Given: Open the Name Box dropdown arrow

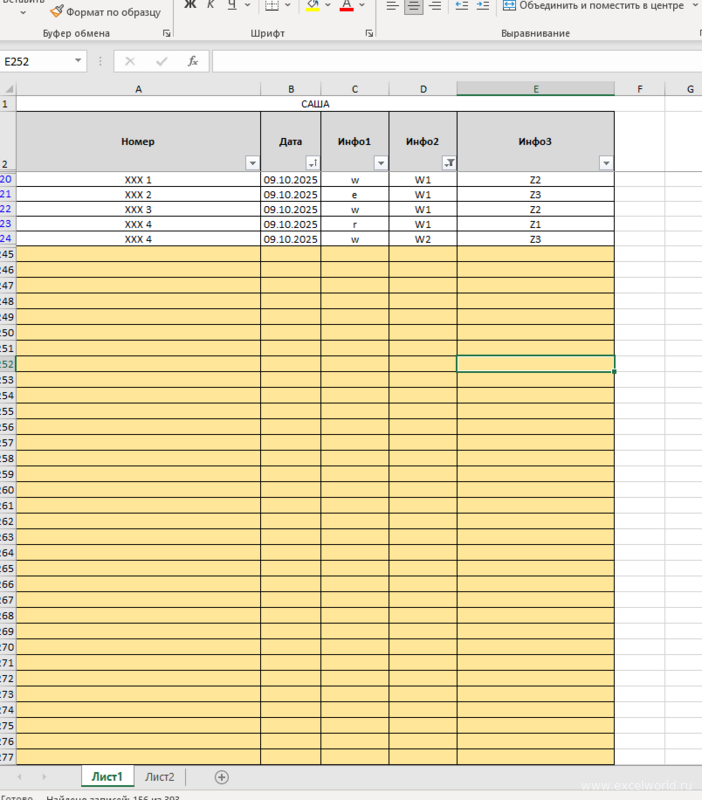Looking at the screenshot, I should coord(78,61).
